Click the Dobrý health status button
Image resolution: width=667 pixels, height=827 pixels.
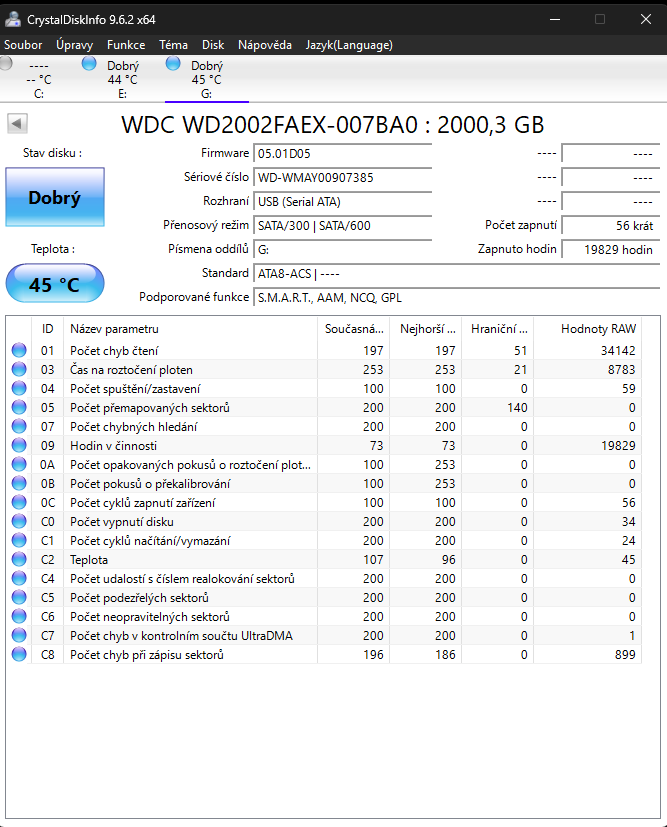(x=55, y=197)
